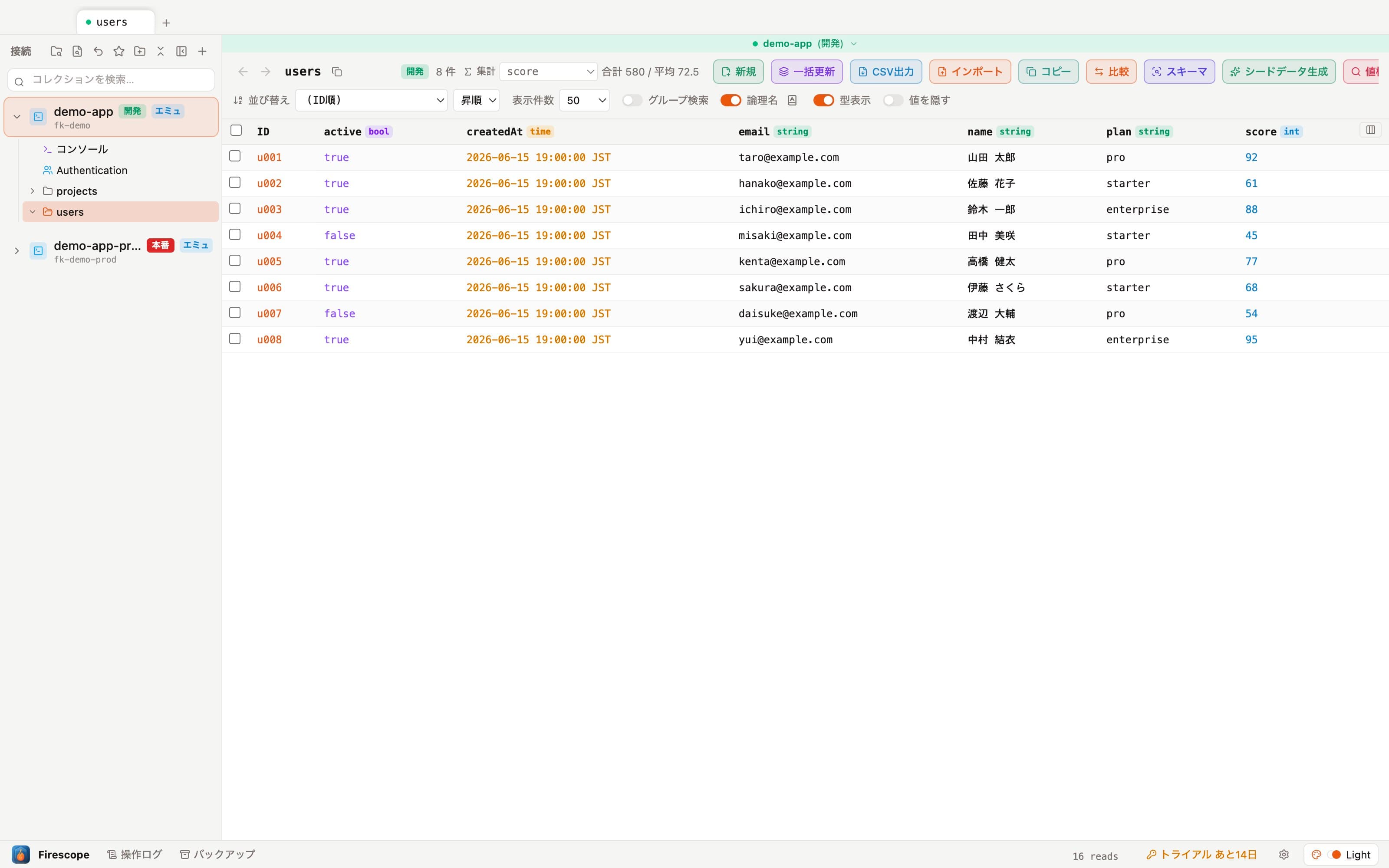
Task: Check the select-all header checkbox
Action: pyautogui.click(x=236, y=130)
